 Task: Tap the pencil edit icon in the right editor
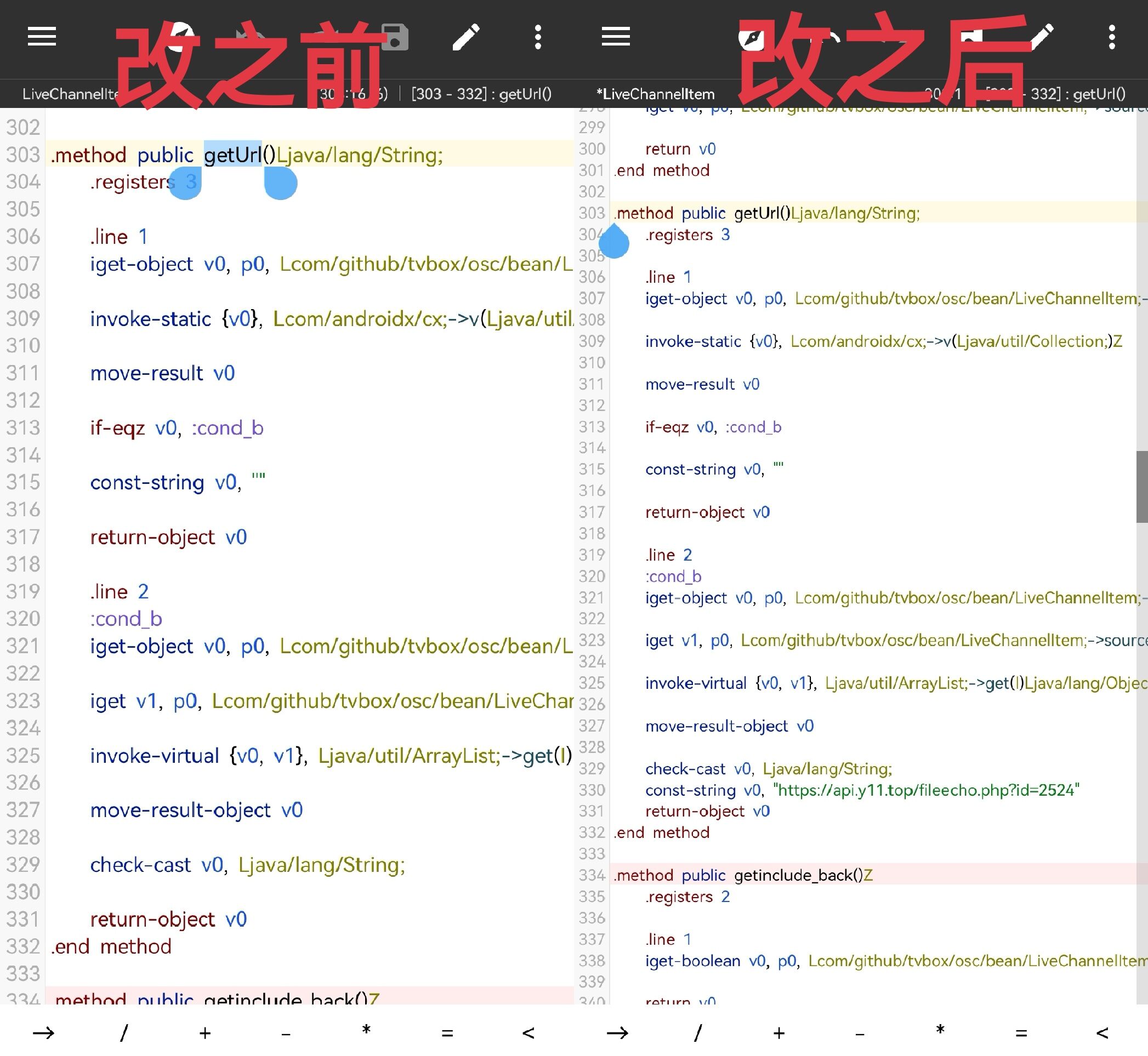[x=1042, y=37]
